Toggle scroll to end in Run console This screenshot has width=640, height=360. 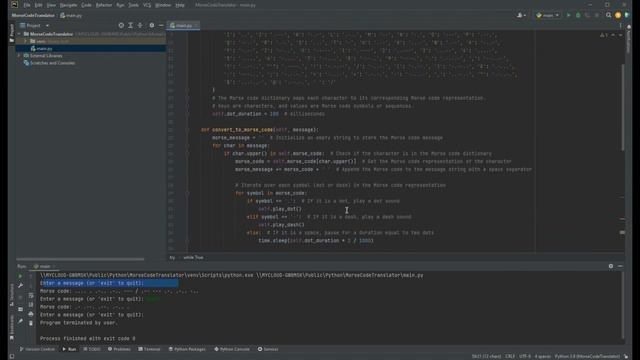[x=31, y=304]
